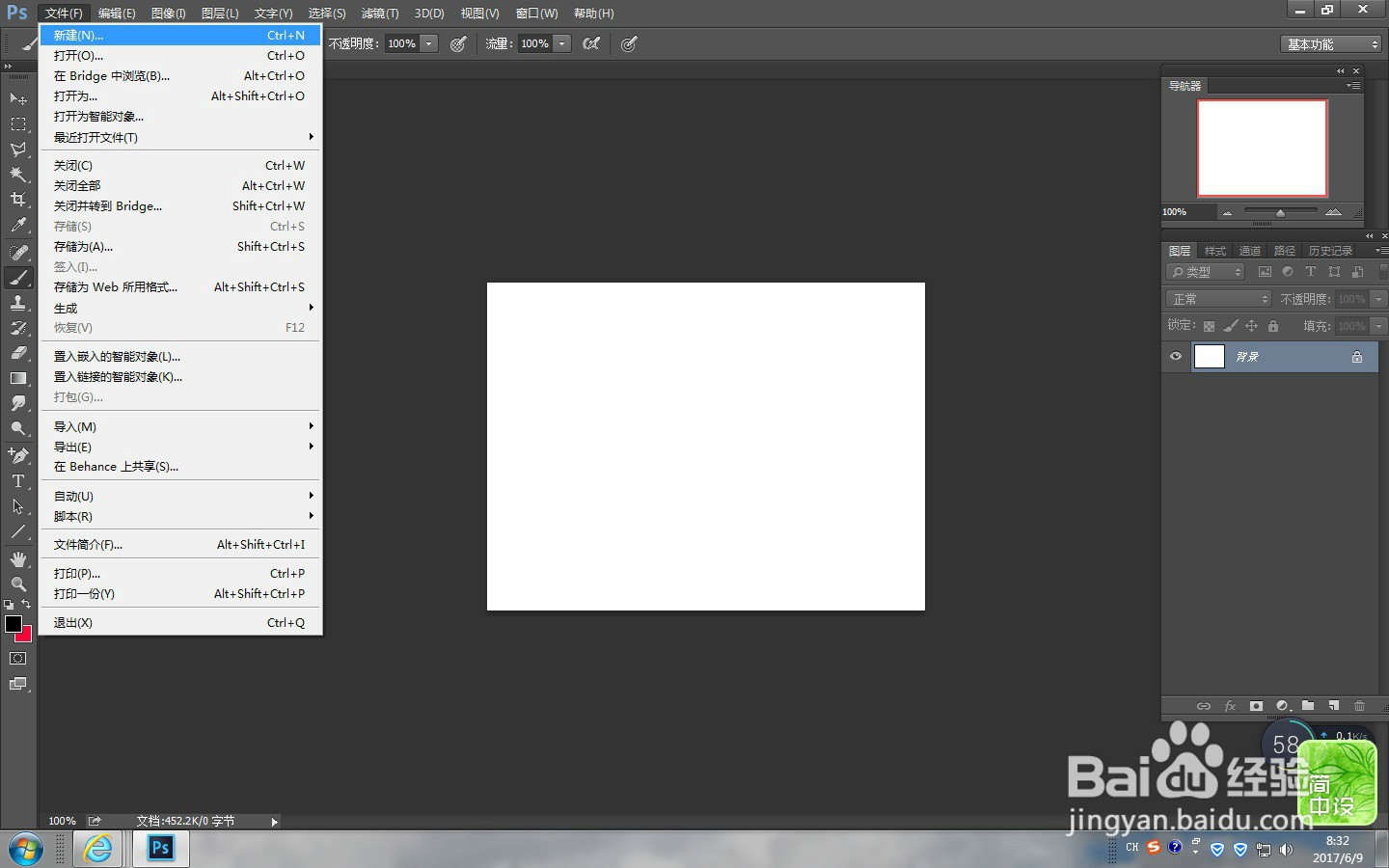The height and width of the screenshot is (868, 1389).
Task: Toggle Quick Mask mode
Action: (x=18, y=659)
